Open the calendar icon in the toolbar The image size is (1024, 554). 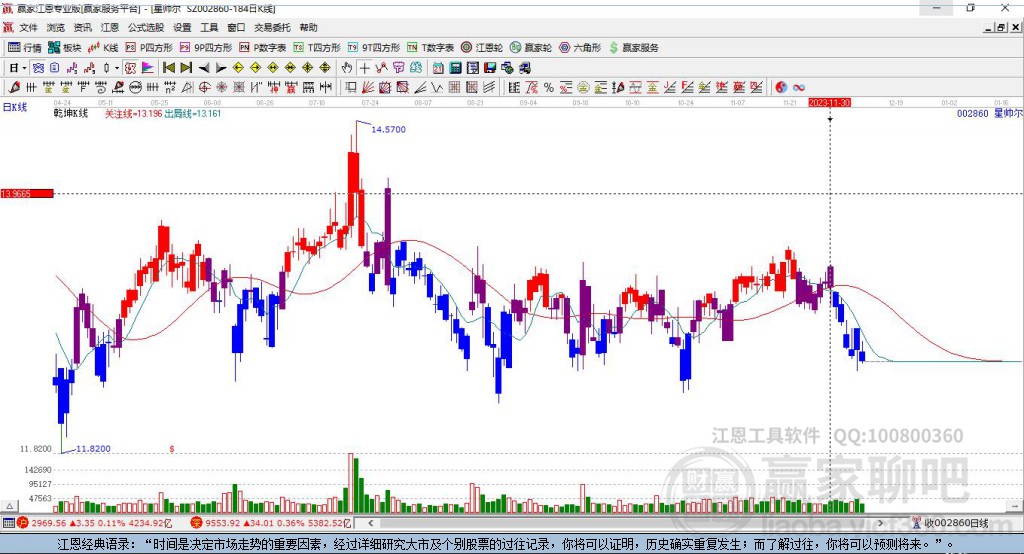pyautogui.click(x=438, y=67)
